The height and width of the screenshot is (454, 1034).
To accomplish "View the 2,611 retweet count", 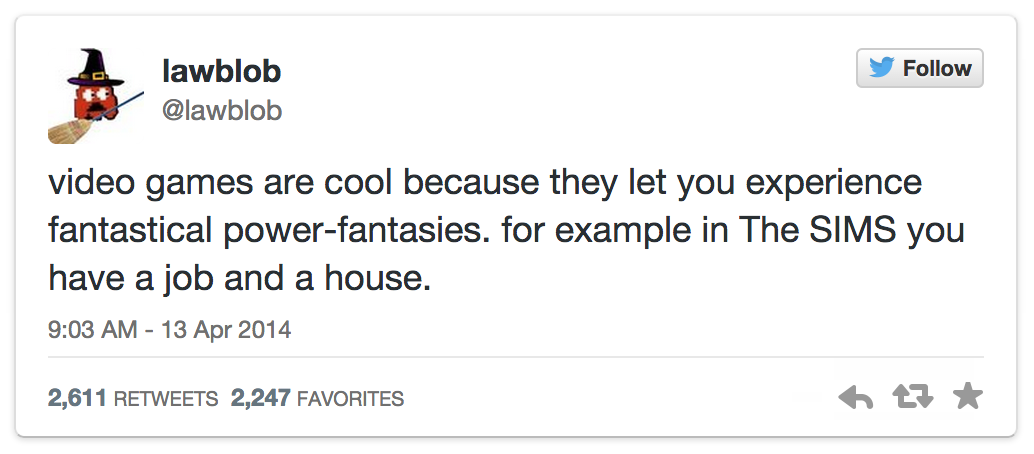I will 78,398.
